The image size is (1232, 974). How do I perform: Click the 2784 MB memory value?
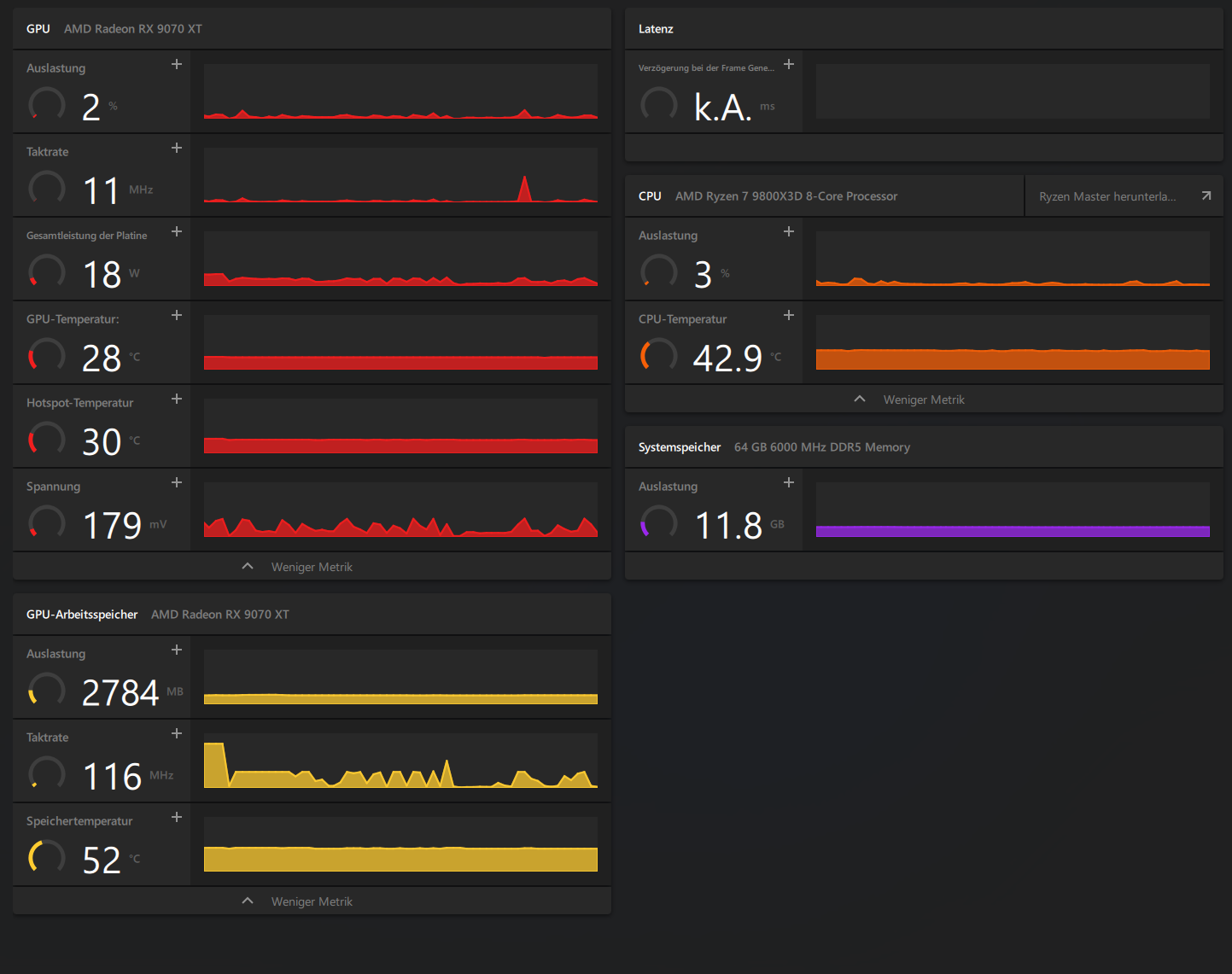pyautogui.click(x=120, y=692)
